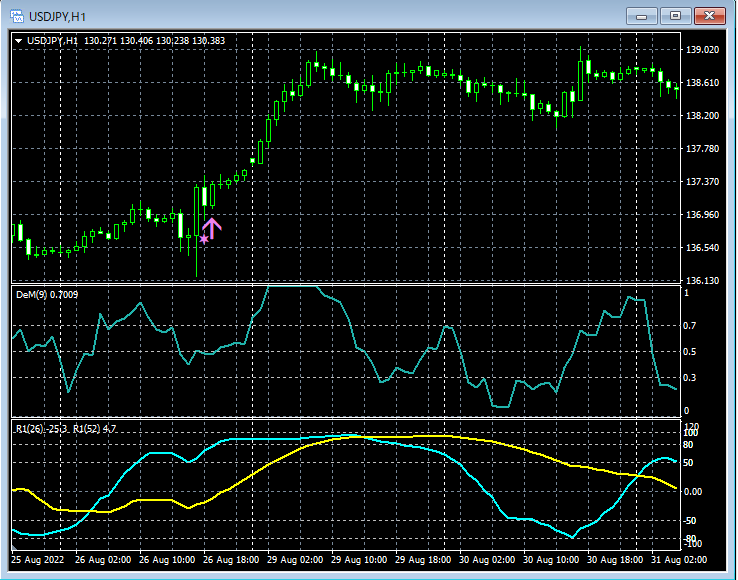Click the 136.130 price scale label

coord(703,281)
